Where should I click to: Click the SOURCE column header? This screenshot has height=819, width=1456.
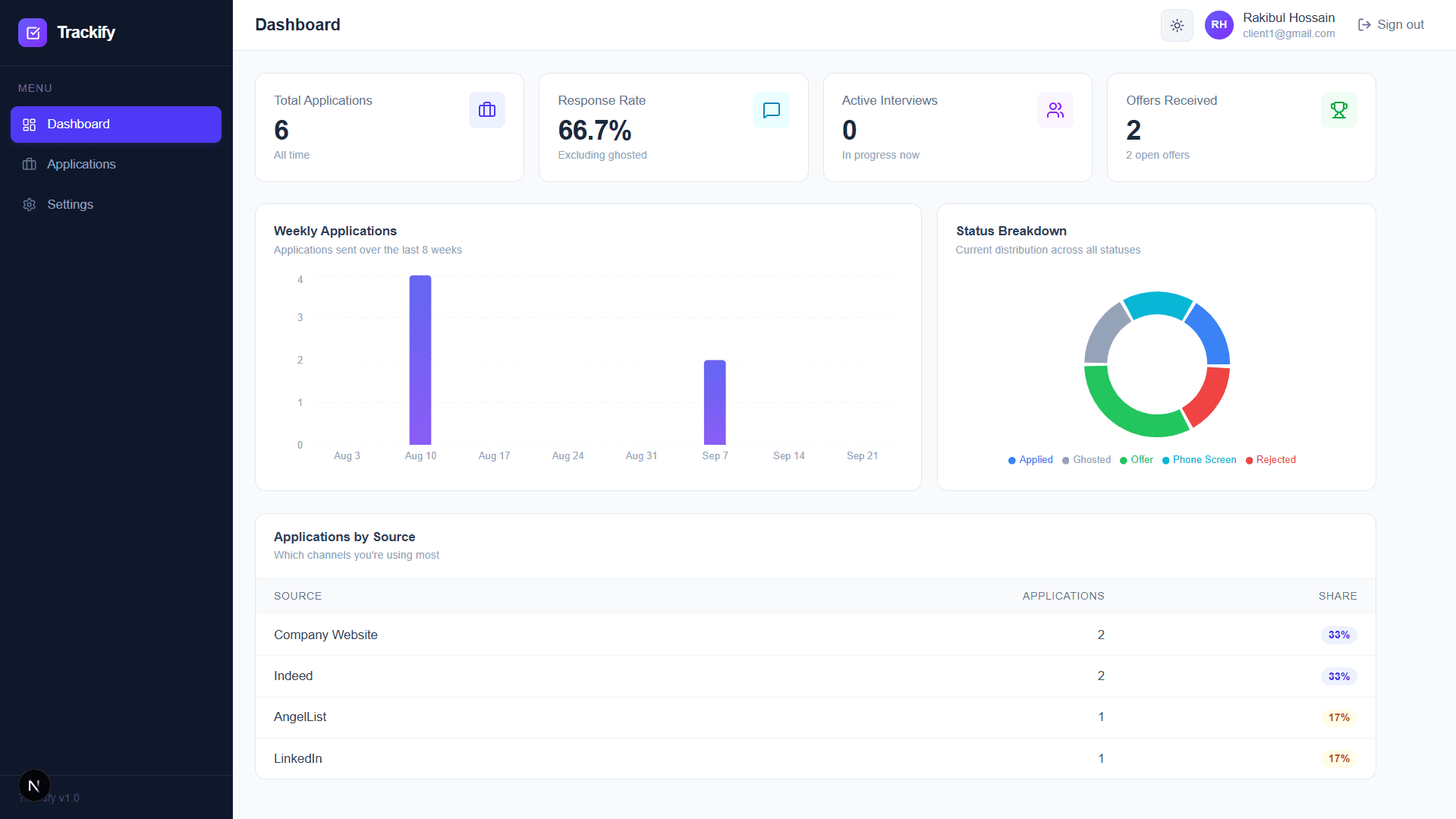[297, 596]
